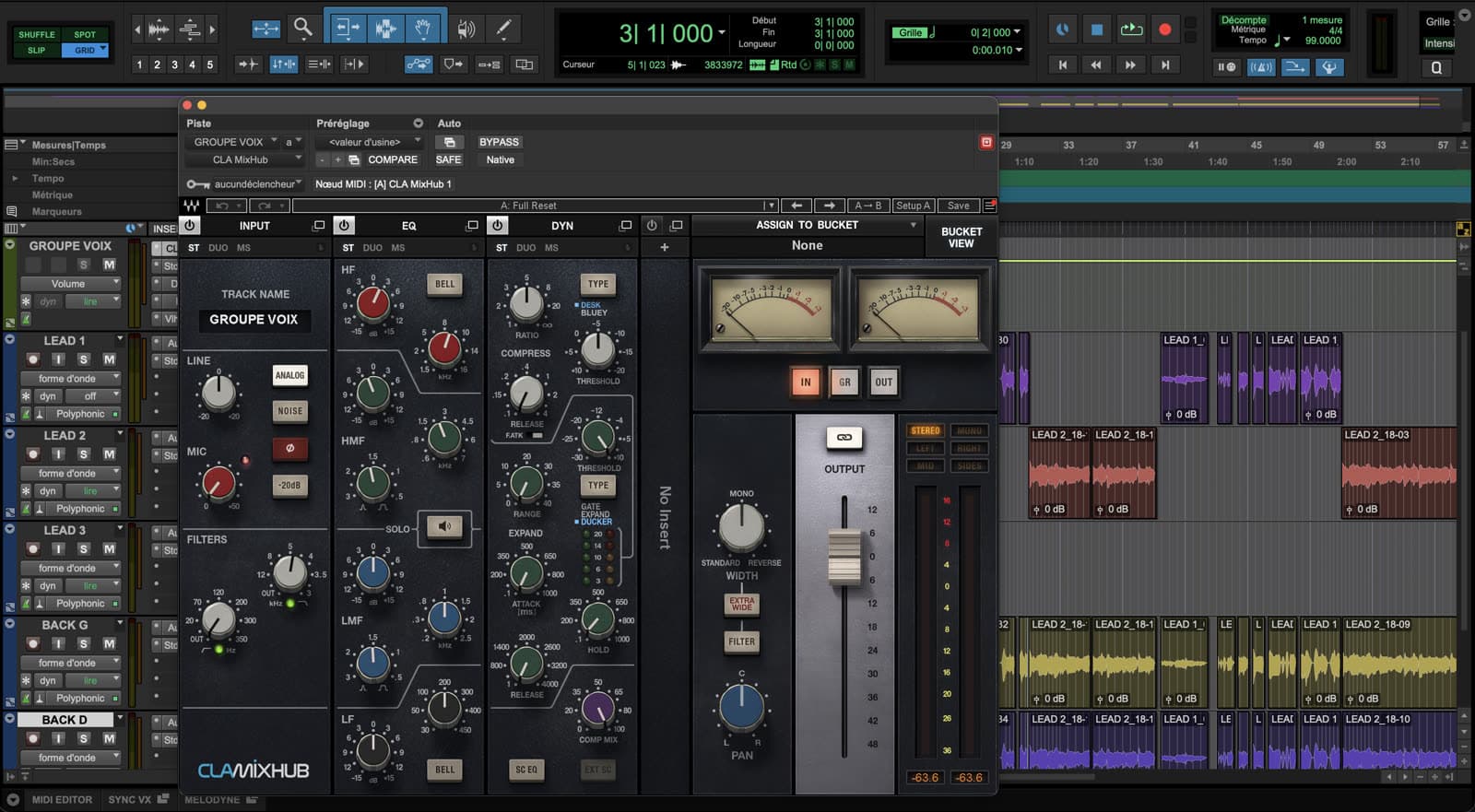Toggle EQ module power button
This screenshot has width=1475, height=812.
344,226
